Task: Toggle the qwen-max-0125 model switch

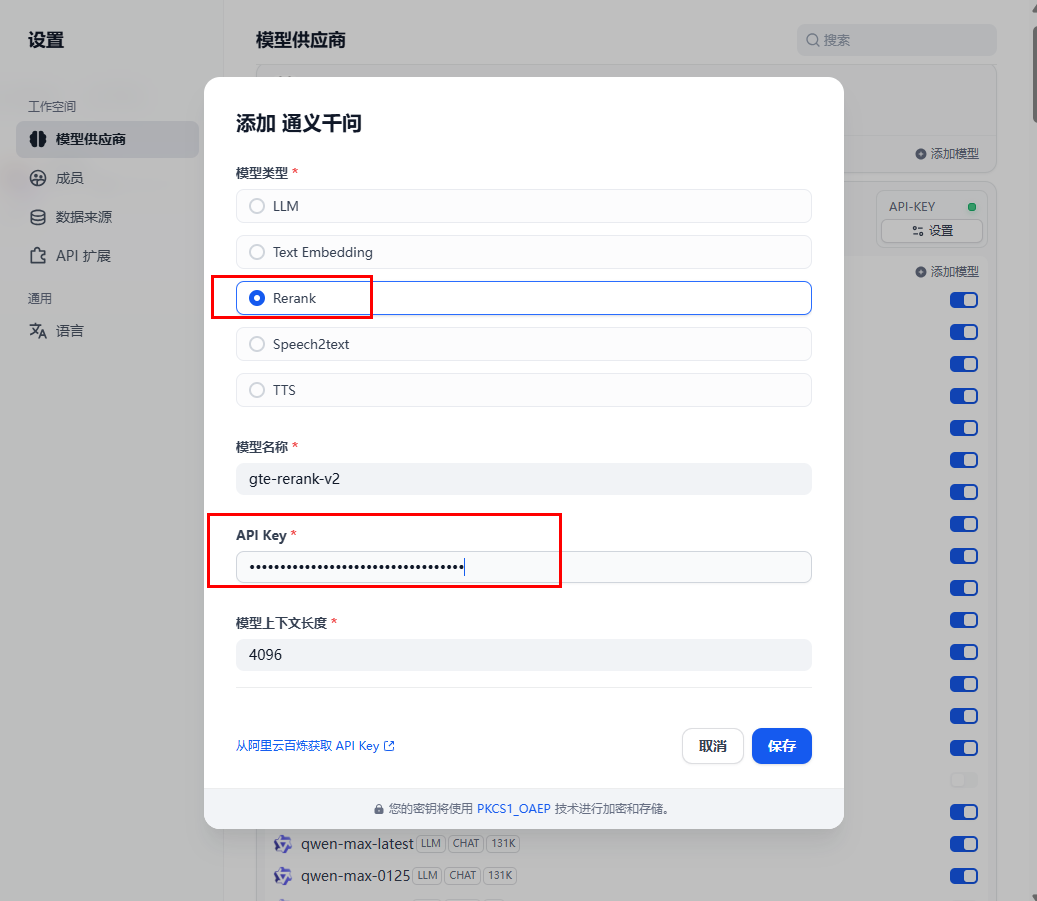Action: pos(964,876)
